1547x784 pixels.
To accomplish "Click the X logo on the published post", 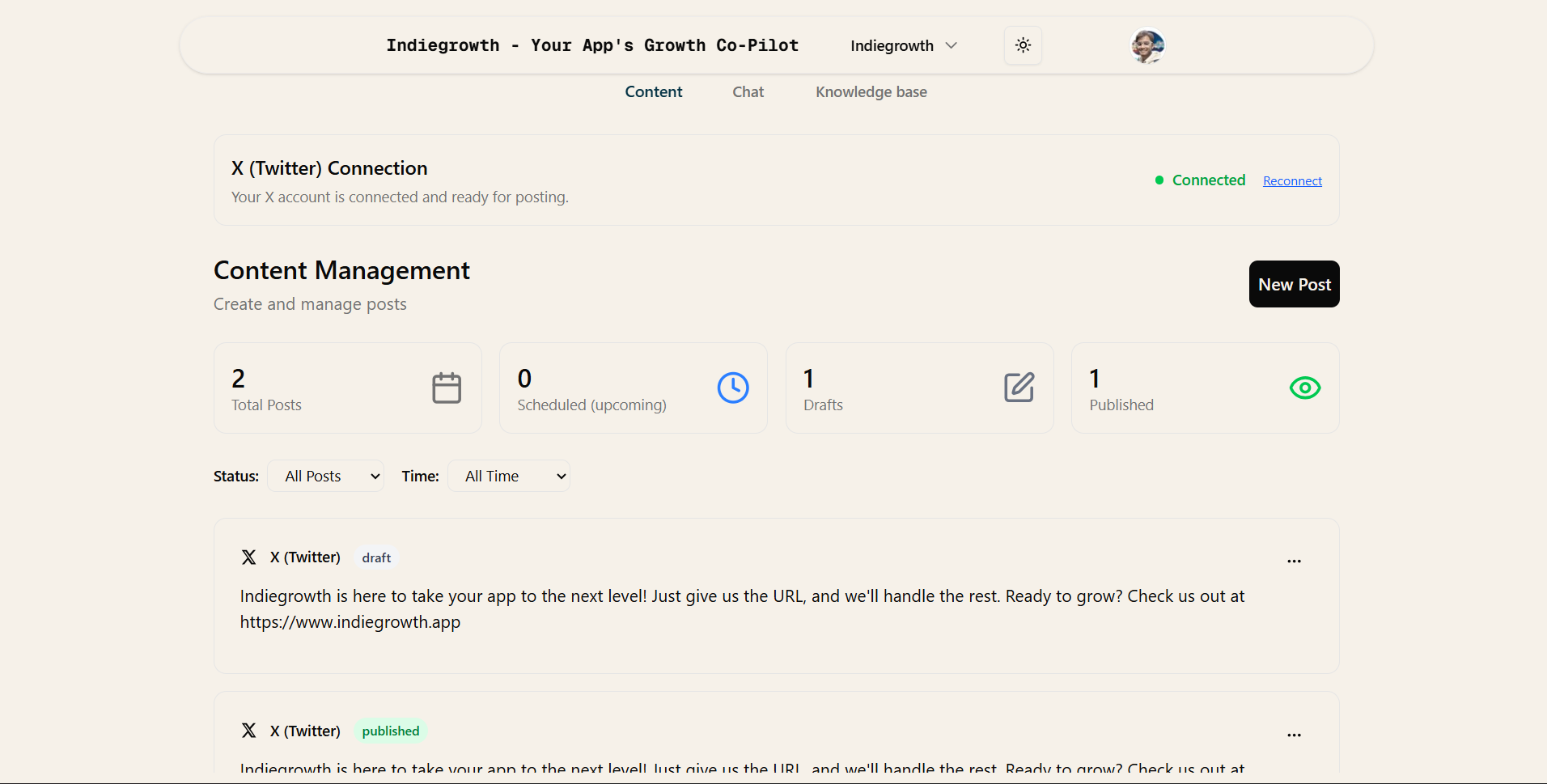I will [x=248, y=730].
